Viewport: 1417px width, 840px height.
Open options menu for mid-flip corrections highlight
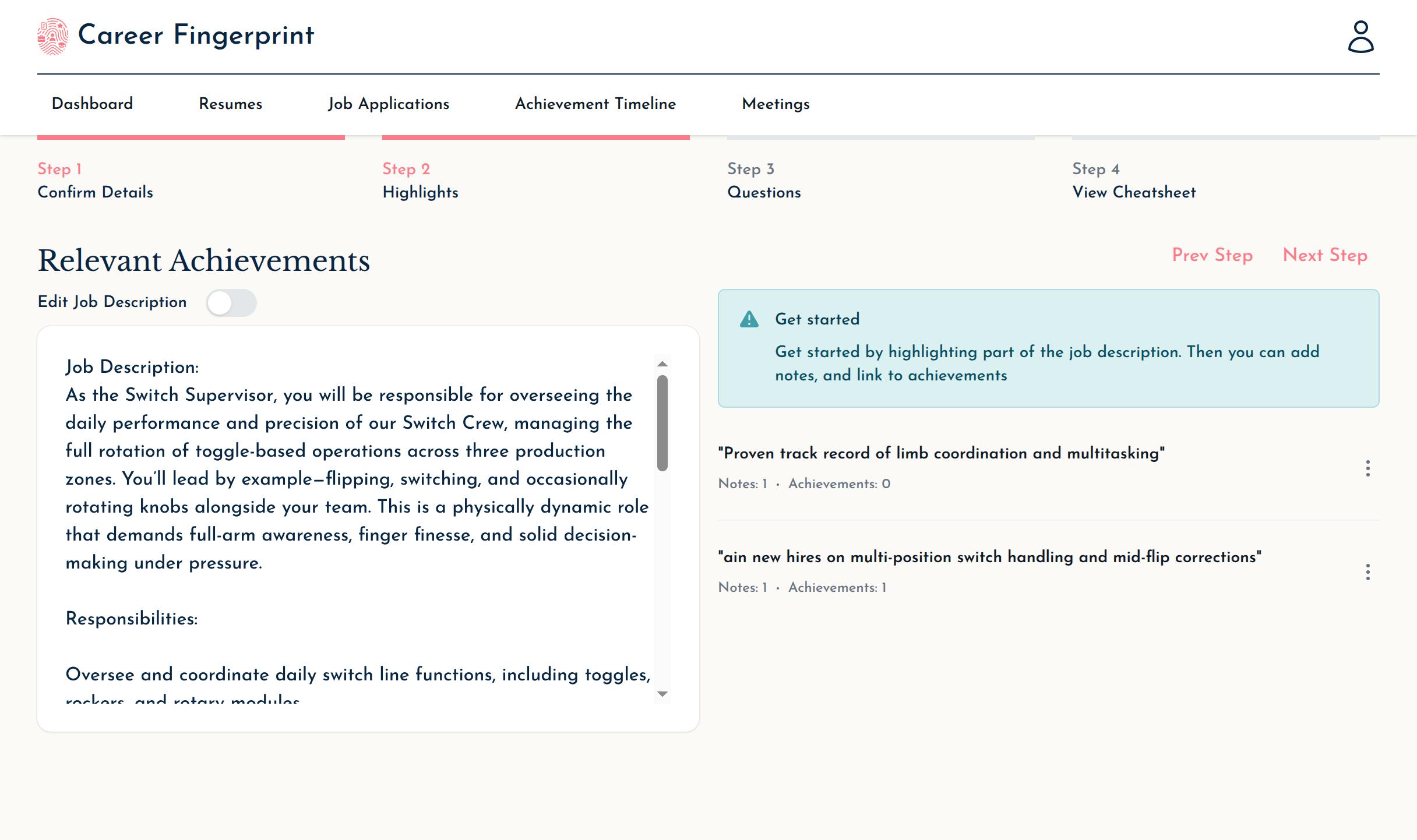tap(1368, 572)
